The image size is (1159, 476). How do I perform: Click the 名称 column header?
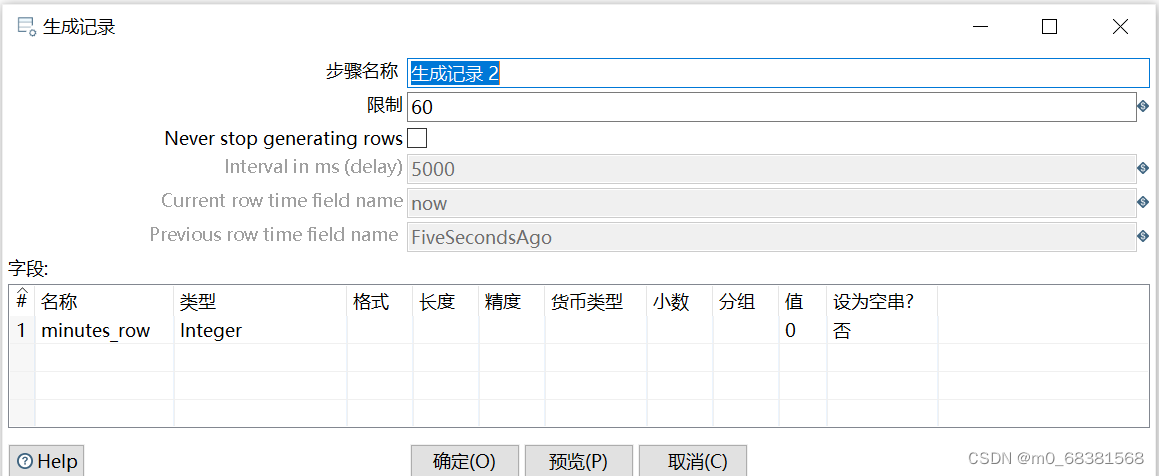[x=104, y=302]
